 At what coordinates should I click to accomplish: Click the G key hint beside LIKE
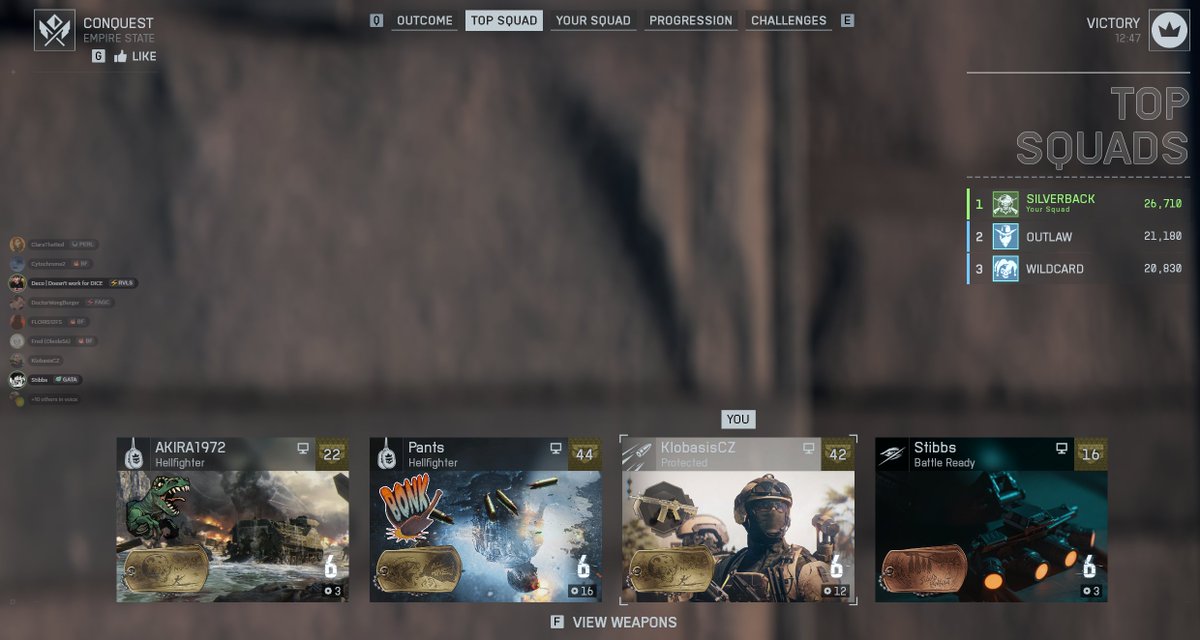[98, 57]
